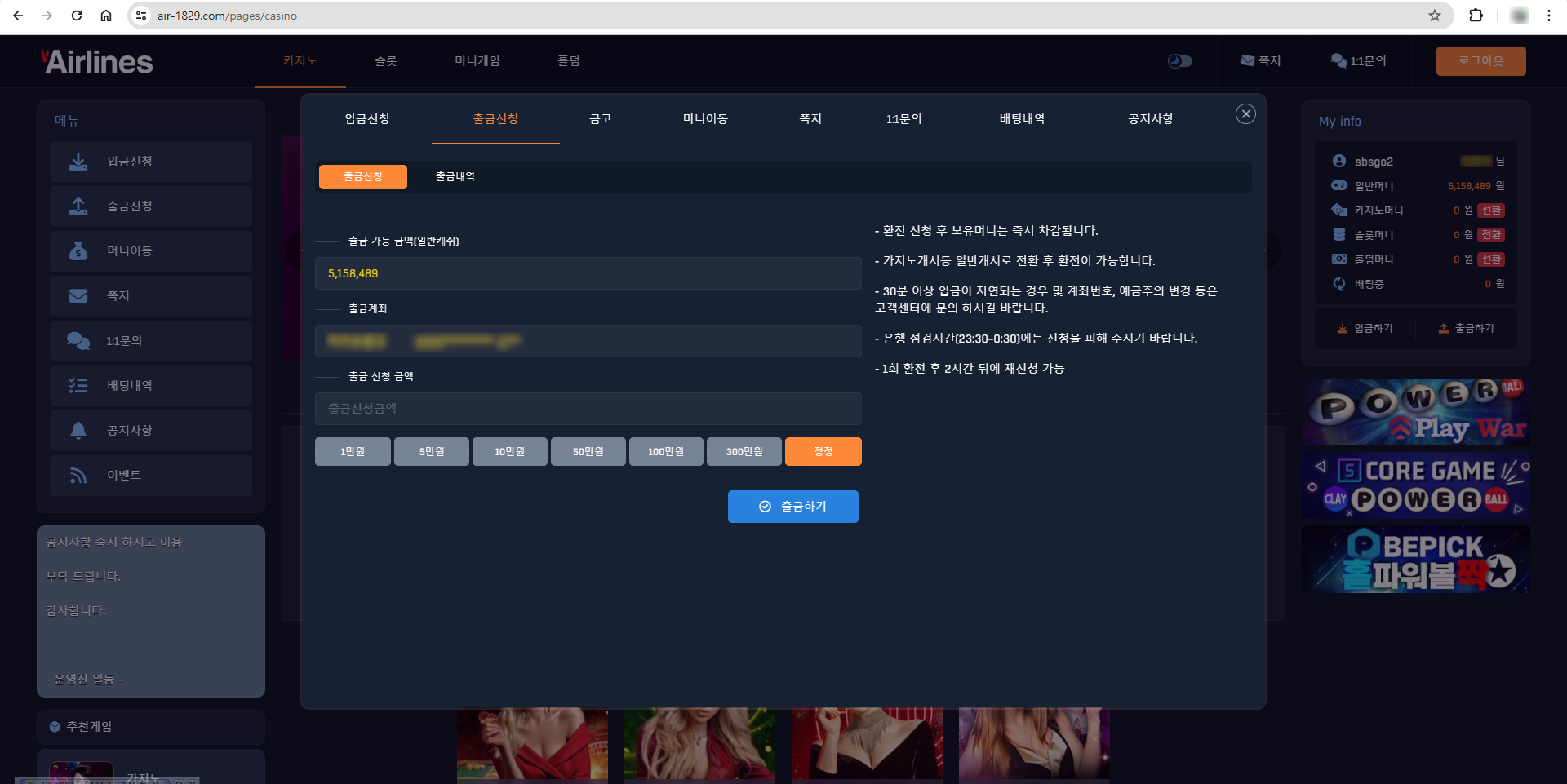Click the 배팅중 spinner icon

tap(1339, 283)
